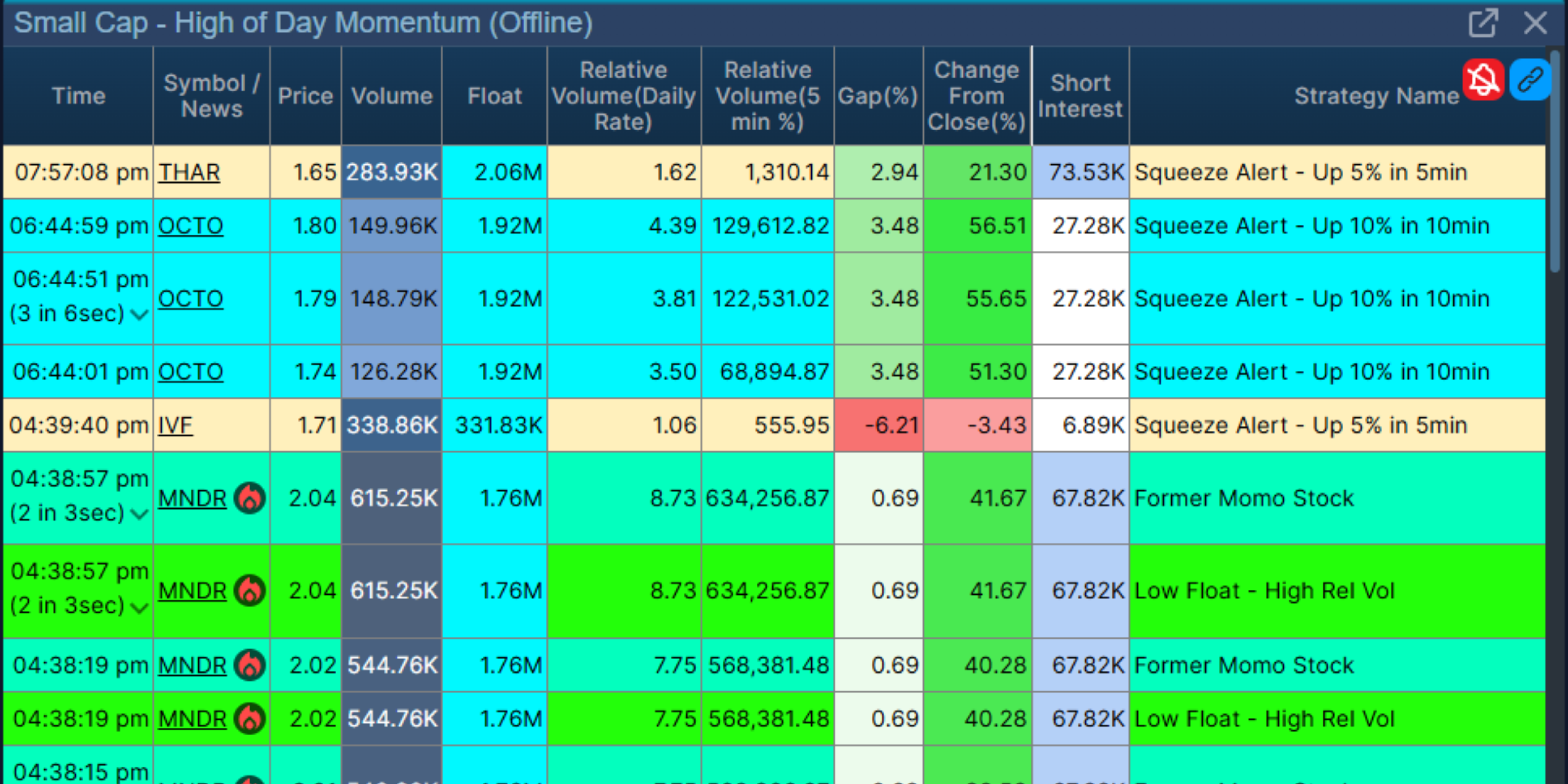Viewport: 1568px width, 784px height.
Task: Click the 56.51 change from close cell
Action: (977, 226)
